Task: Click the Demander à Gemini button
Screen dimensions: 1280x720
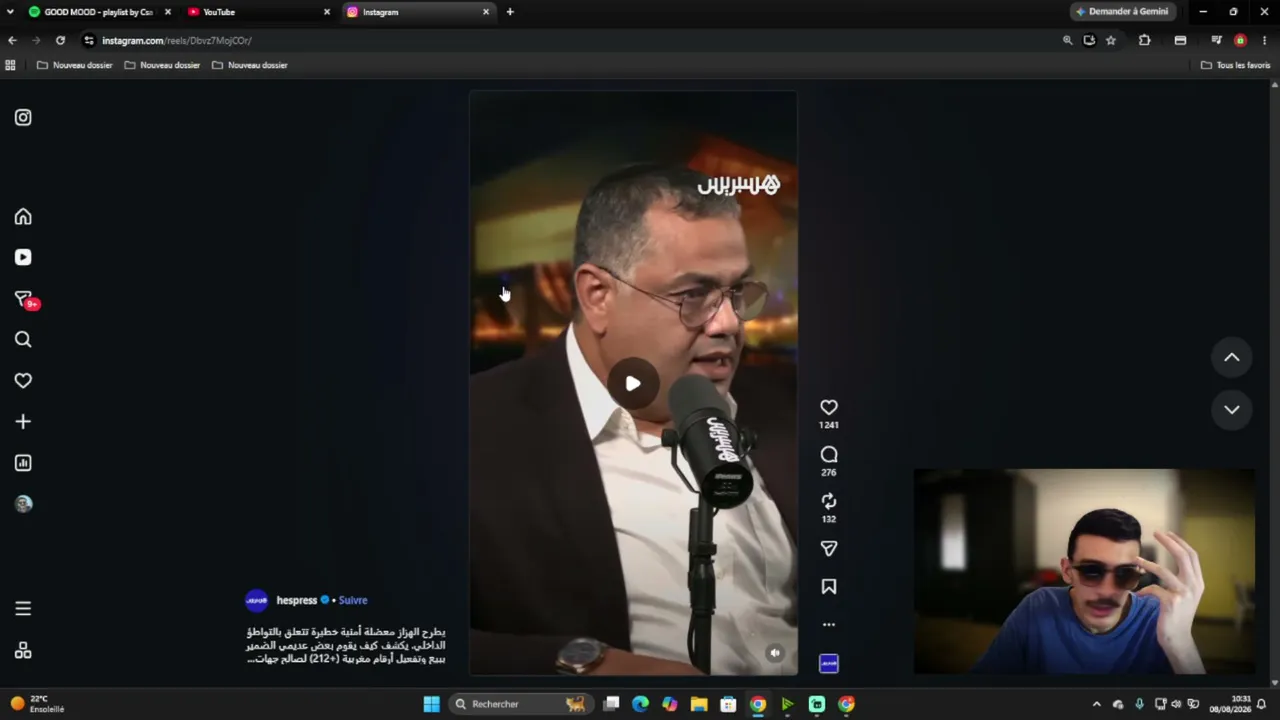Action: (1122, 12)
